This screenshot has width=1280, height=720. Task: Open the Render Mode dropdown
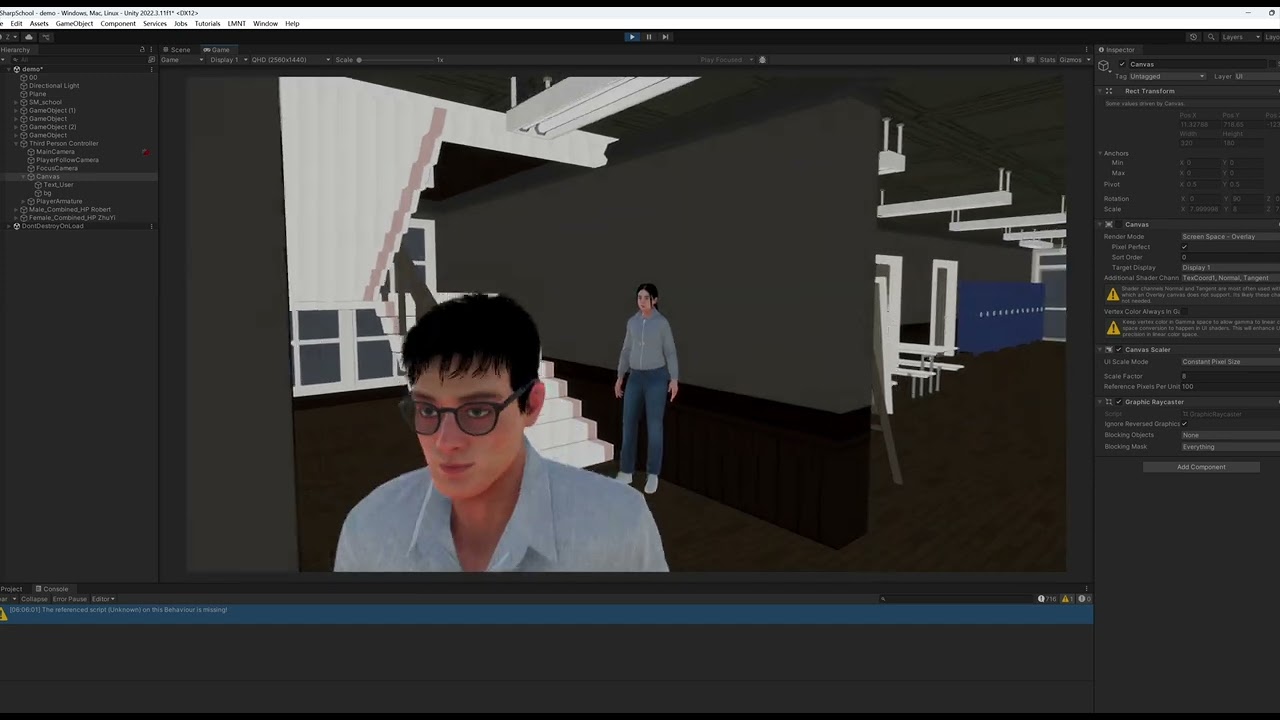1230,237
